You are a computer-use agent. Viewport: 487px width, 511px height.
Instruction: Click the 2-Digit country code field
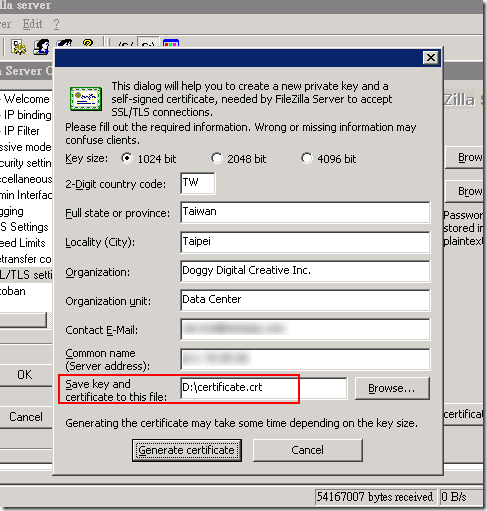(x=198, y=183)
